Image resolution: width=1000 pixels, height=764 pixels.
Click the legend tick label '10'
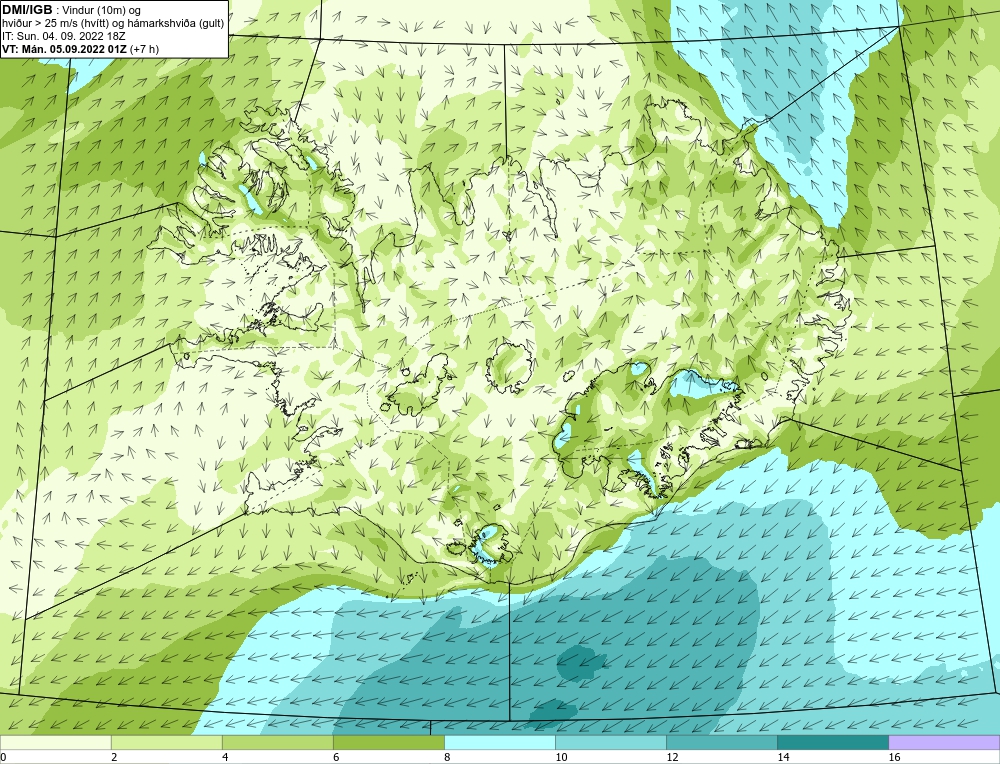click(x=561, y=757)
